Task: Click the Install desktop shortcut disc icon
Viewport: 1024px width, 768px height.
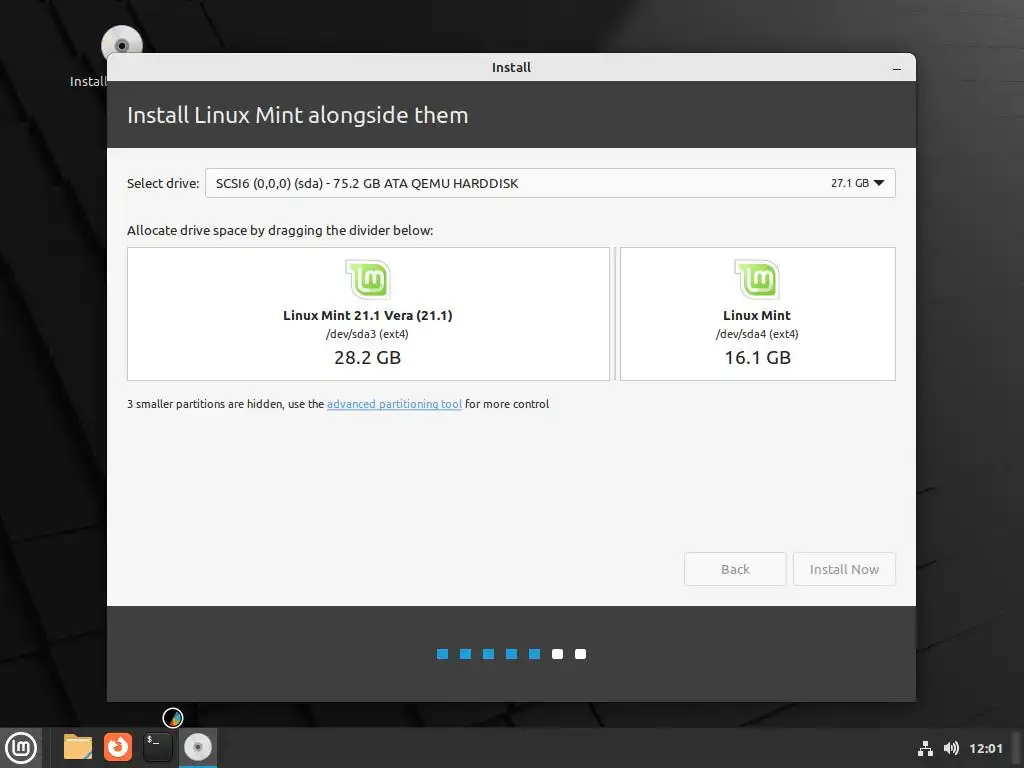Action: [x=121, y=44]
